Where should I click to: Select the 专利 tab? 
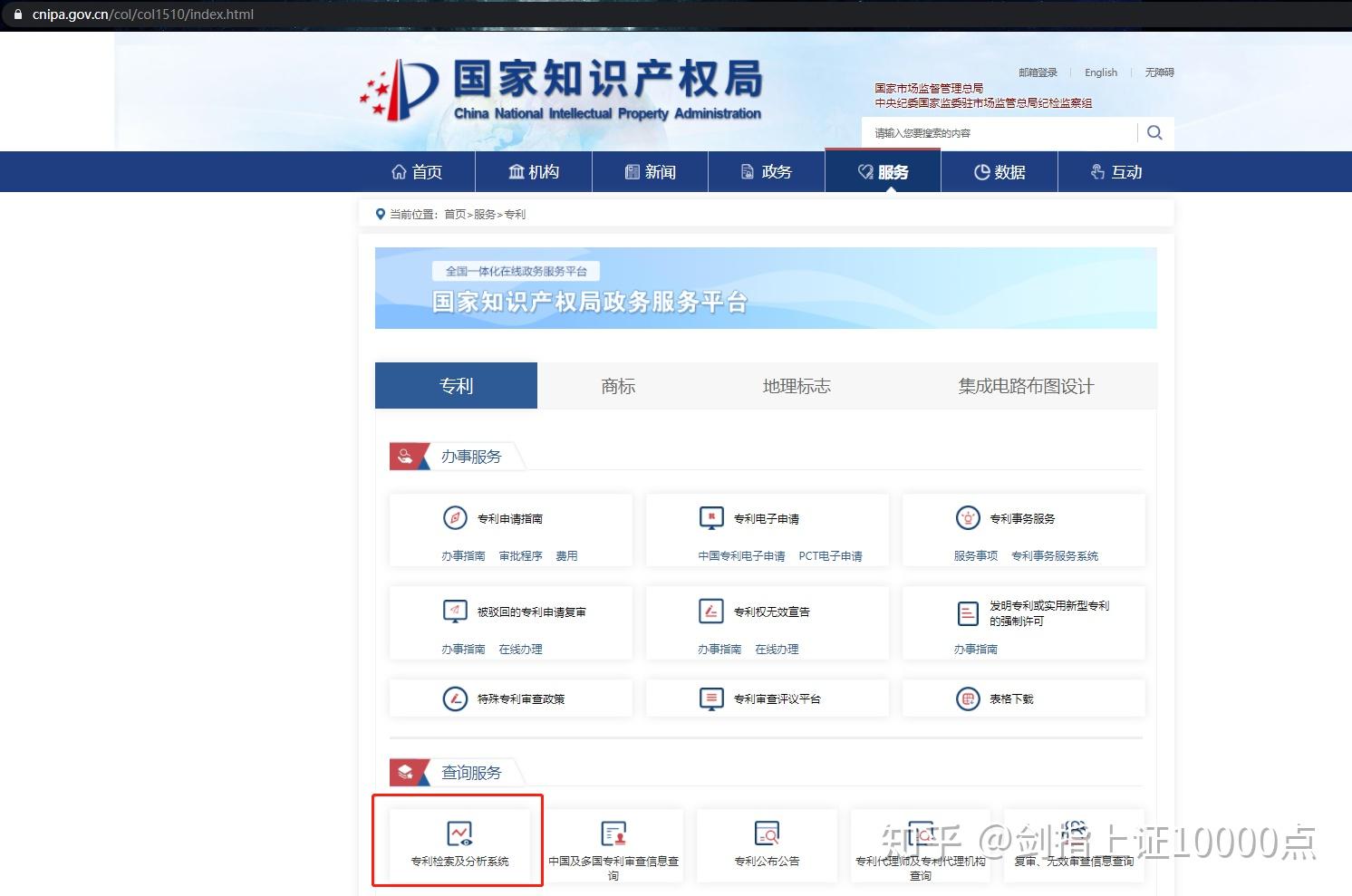456,386
